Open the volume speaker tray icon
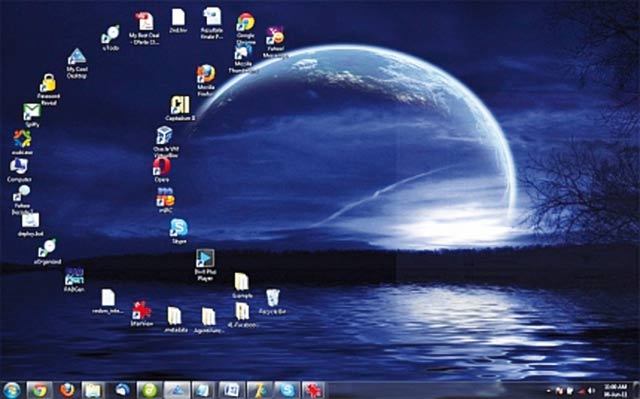 (590, 391)
